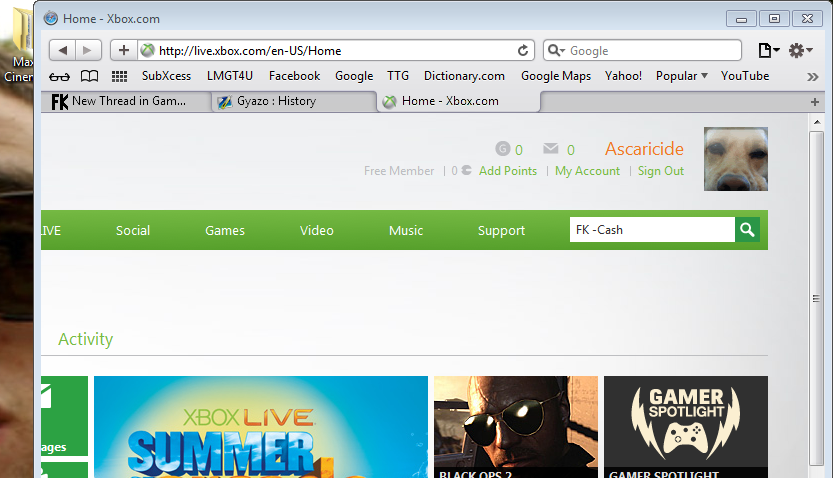Image resolution: width=833 pixels, height=478 pixels.
Task: Click the dog profile picture
Action: pyautogui.click(x=736, y=159)
